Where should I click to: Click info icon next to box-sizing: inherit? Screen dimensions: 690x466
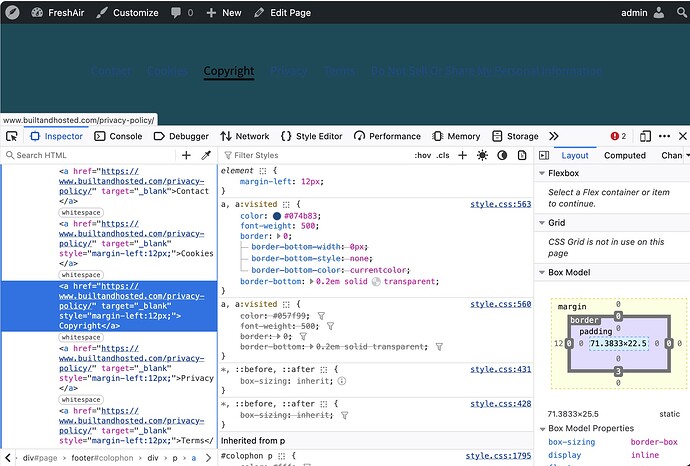(341, 381)
